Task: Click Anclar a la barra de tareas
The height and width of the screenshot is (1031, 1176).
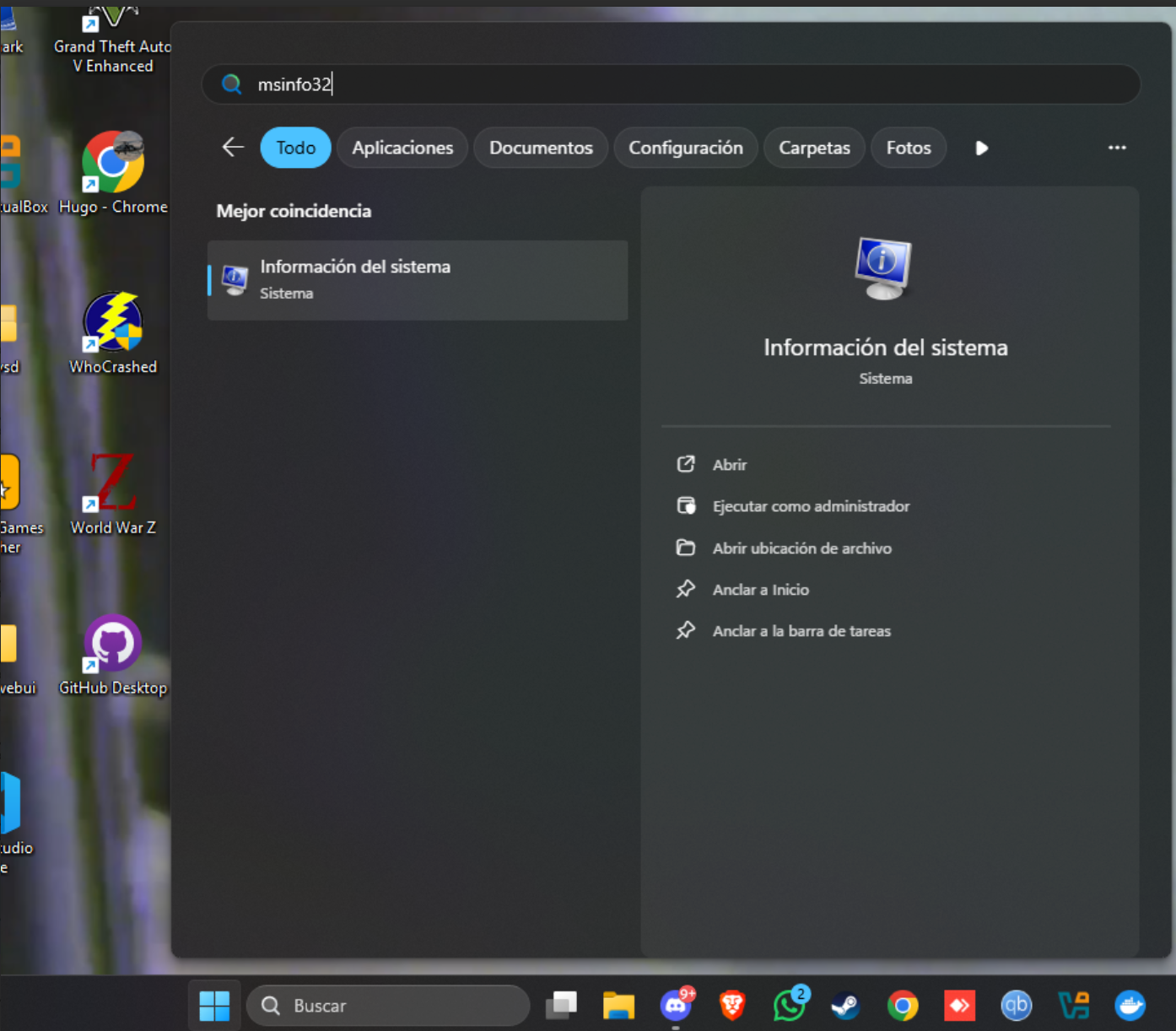Action: click(x=801, y=631)
